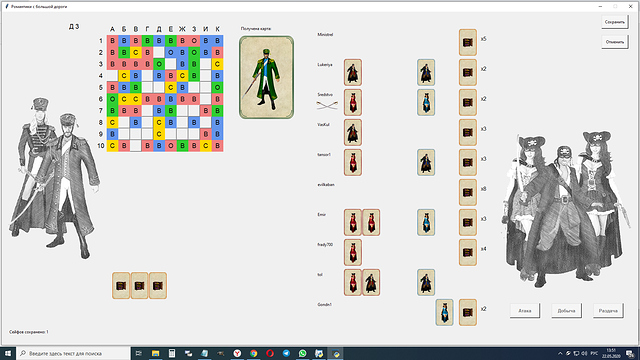Select the green cell А6 on the grid
Viewport: 640px width, 360px height.
point(112,99)
